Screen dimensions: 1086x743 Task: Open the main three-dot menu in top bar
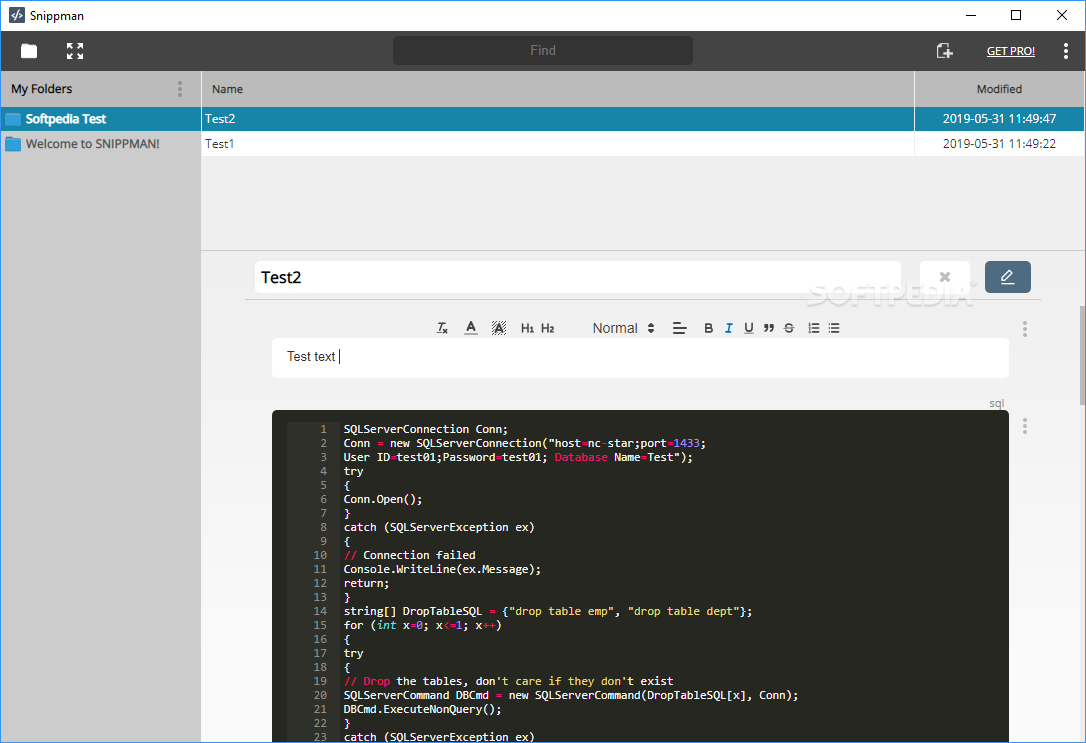coord(1065,51)
